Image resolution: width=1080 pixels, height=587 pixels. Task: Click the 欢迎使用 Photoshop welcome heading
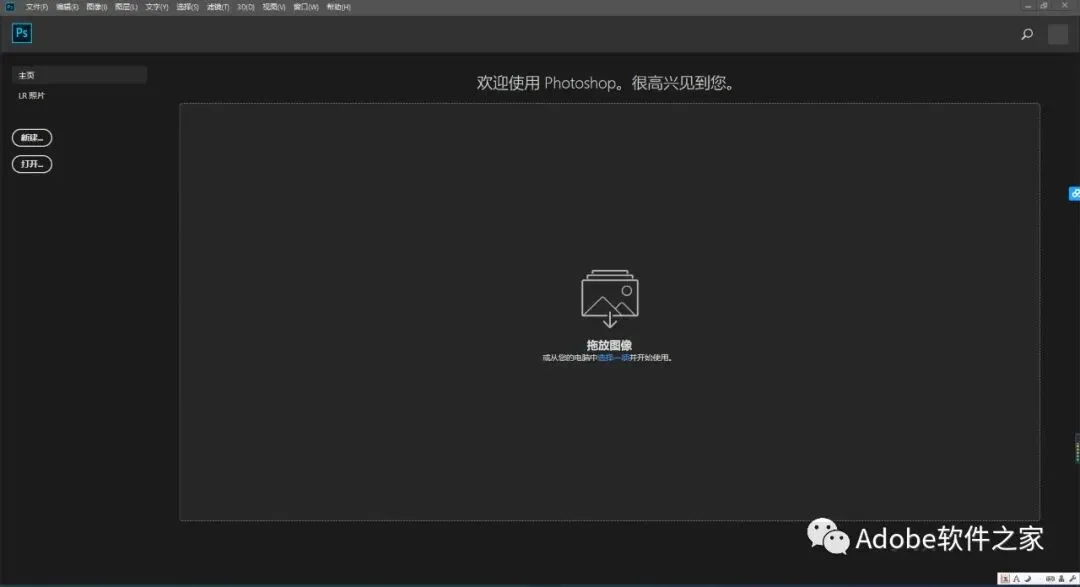[605, 83]
